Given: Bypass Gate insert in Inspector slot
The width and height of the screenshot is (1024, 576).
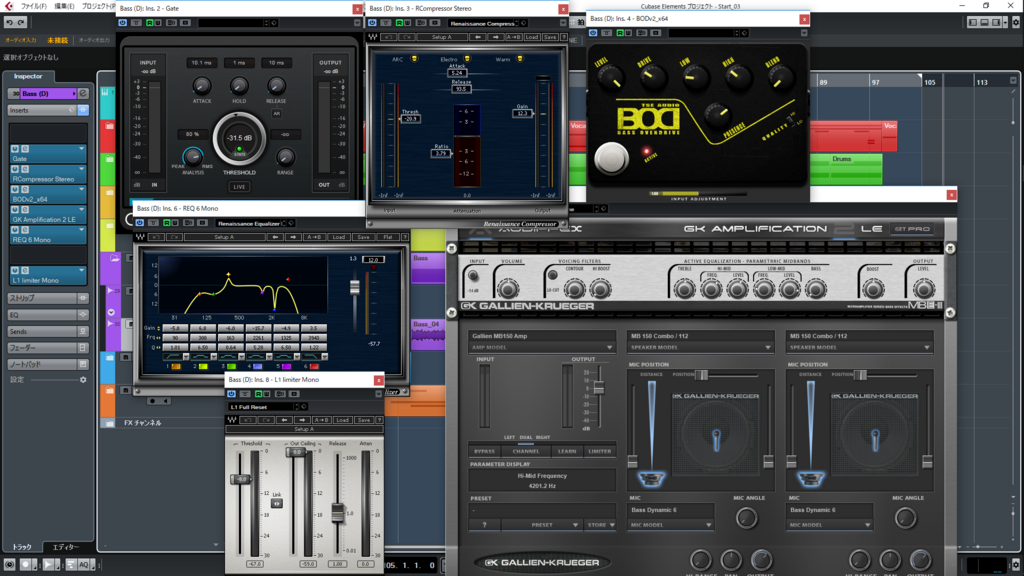Looking at the screenshot, I should (15, 150).
